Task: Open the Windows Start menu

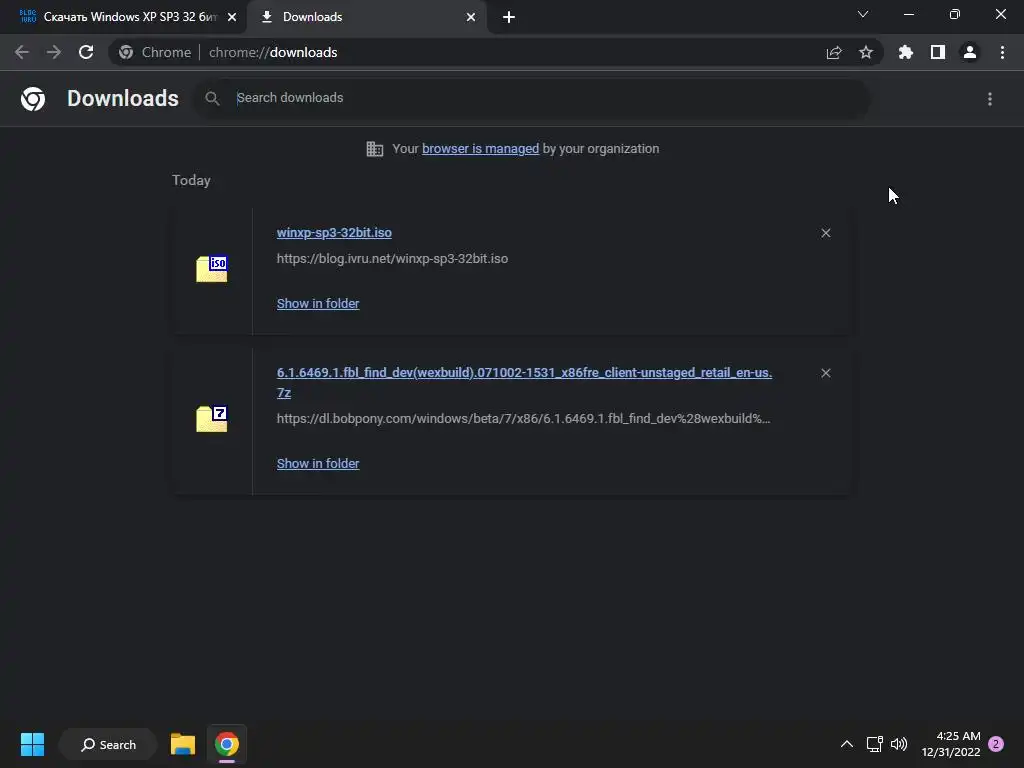Action: pyautogui.click(x=33, y=744)
